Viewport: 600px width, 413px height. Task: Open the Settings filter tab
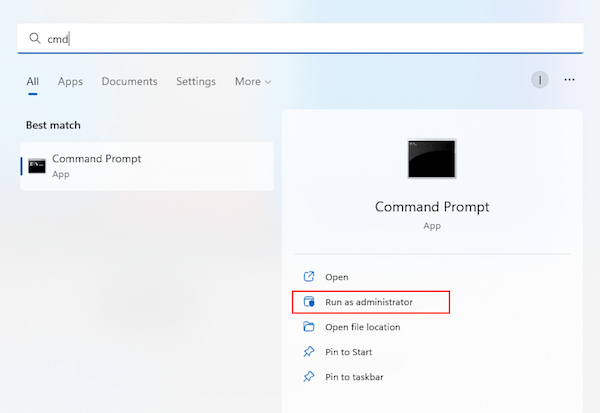tap(196, 81)
